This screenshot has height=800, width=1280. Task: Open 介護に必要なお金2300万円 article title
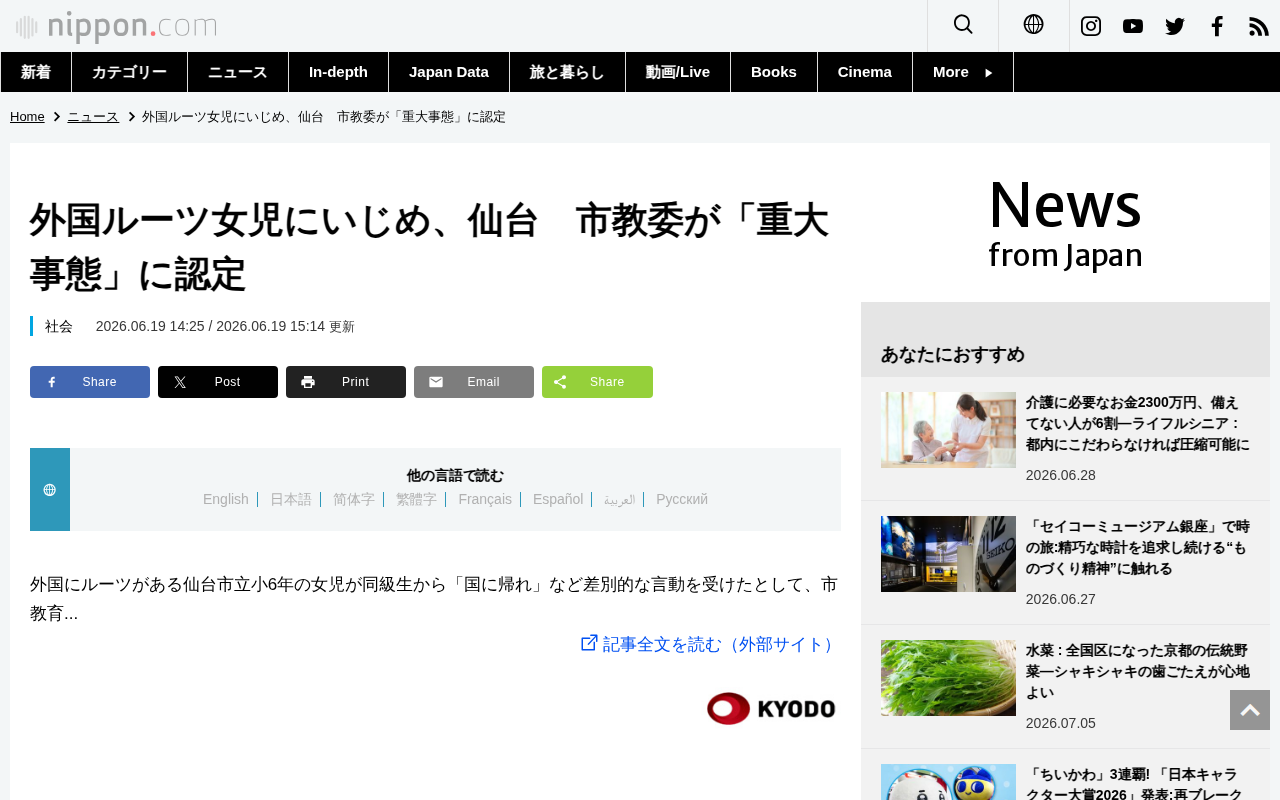[x=1138, y=423]
